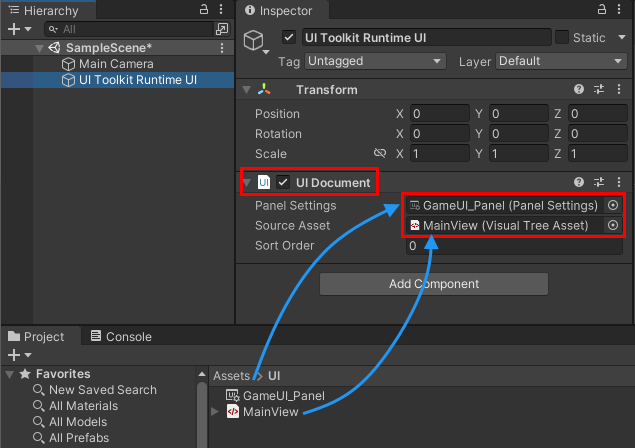
Task: Select Main Camera in the Hierarchy
Action: pyautogui.click(x=116, y=64)
